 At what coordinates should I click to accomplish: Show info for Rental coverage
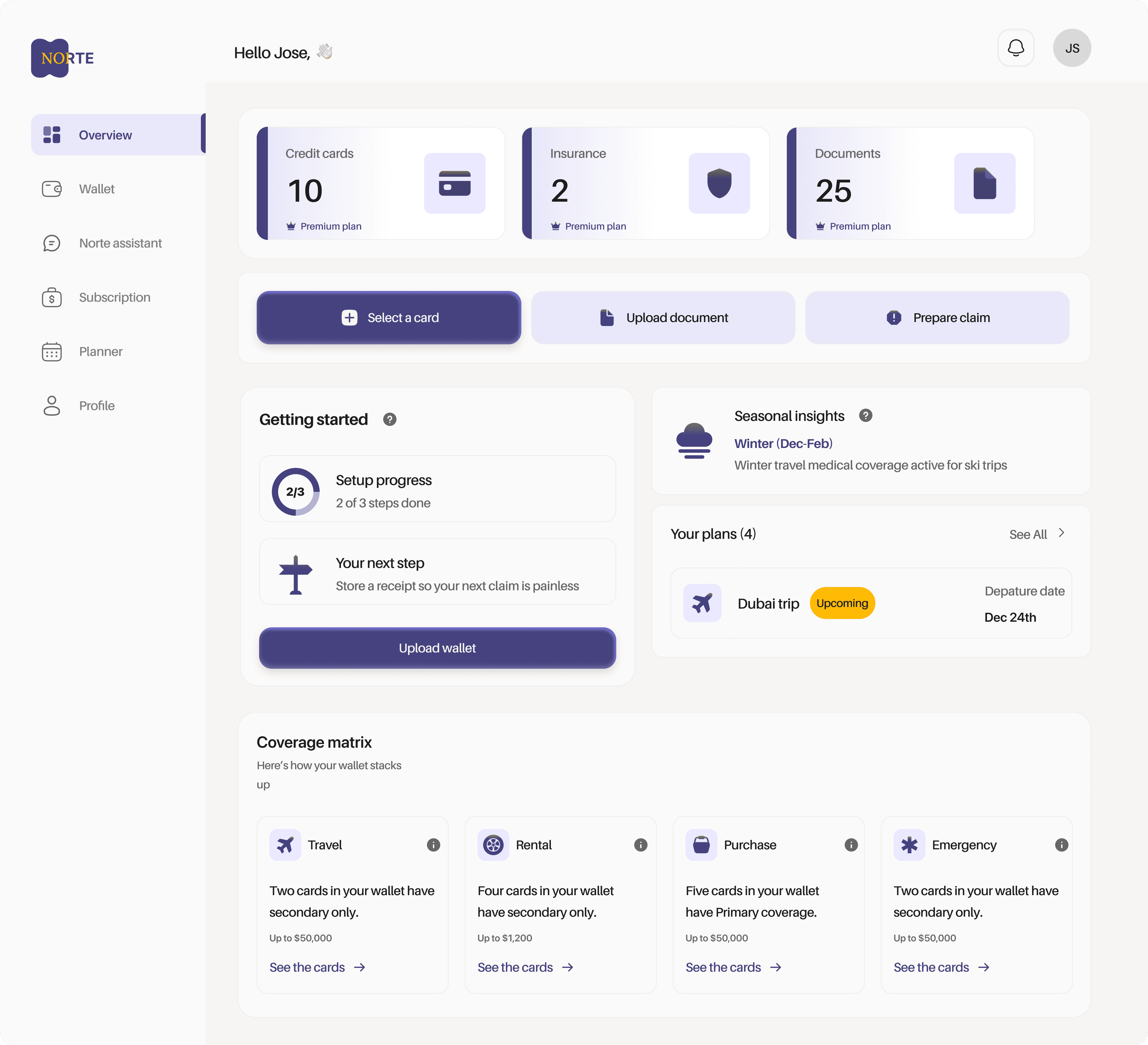[x=641, y=845]
